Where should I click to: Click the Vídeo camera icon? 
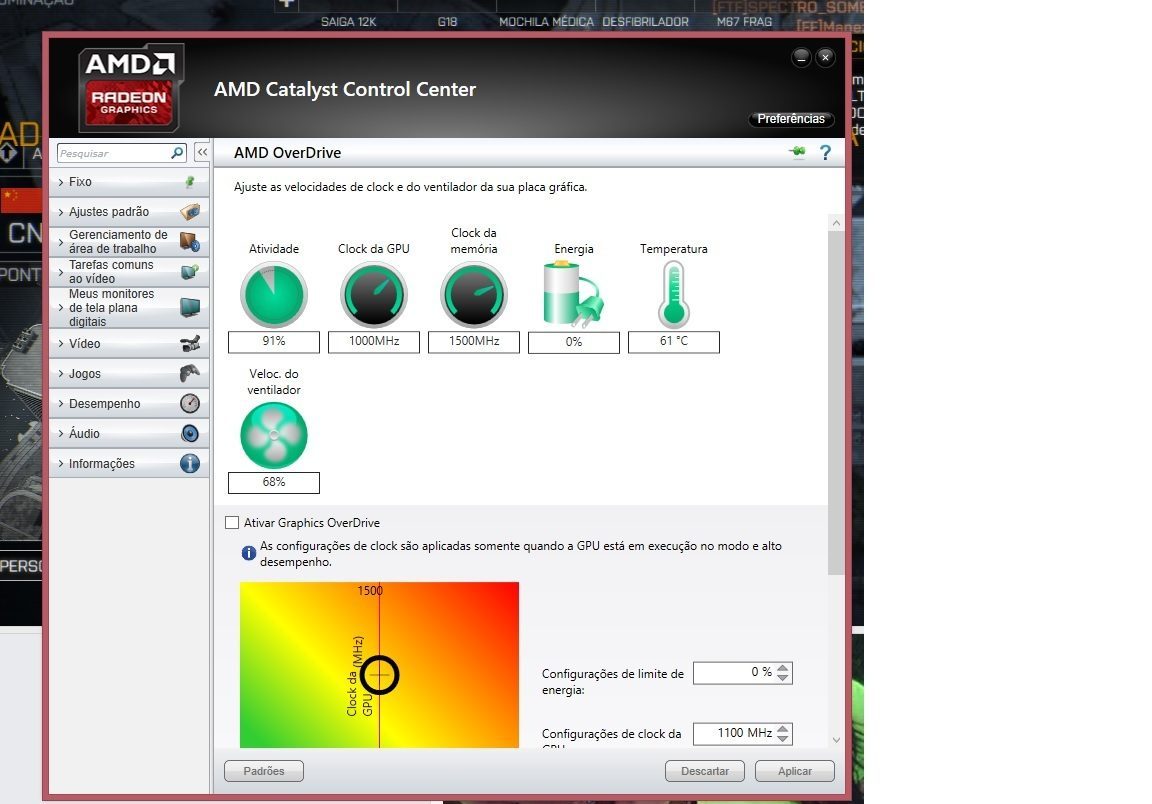pyautogui.click(x=190, y=343)
